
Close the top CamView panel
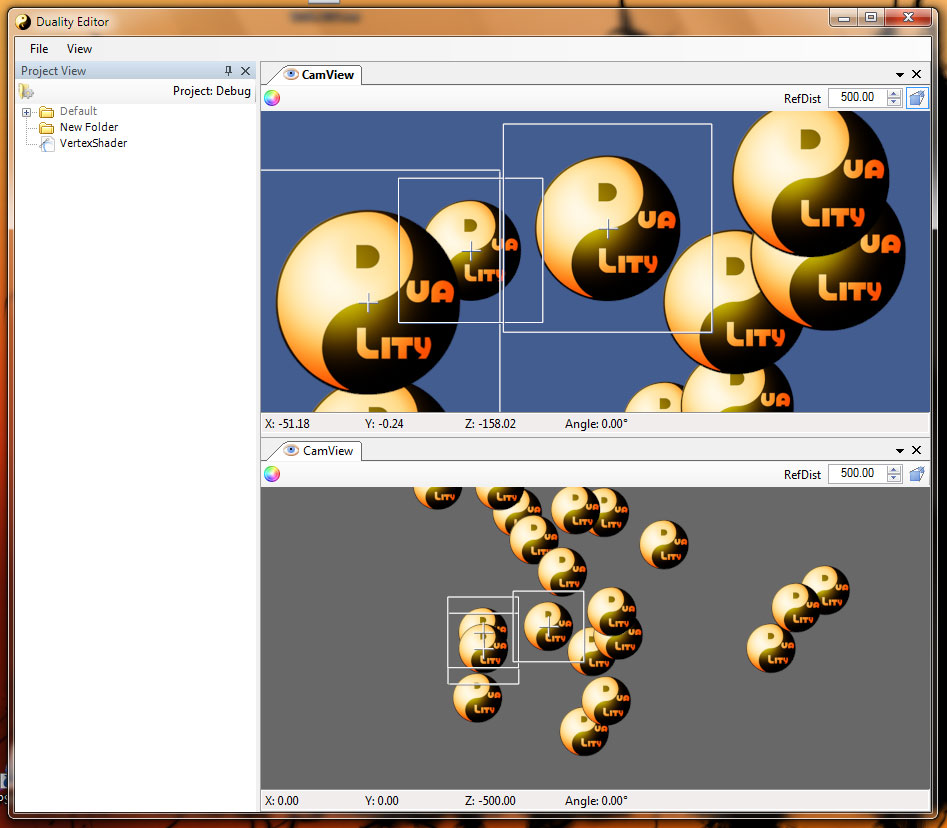[x=916, y=74]
